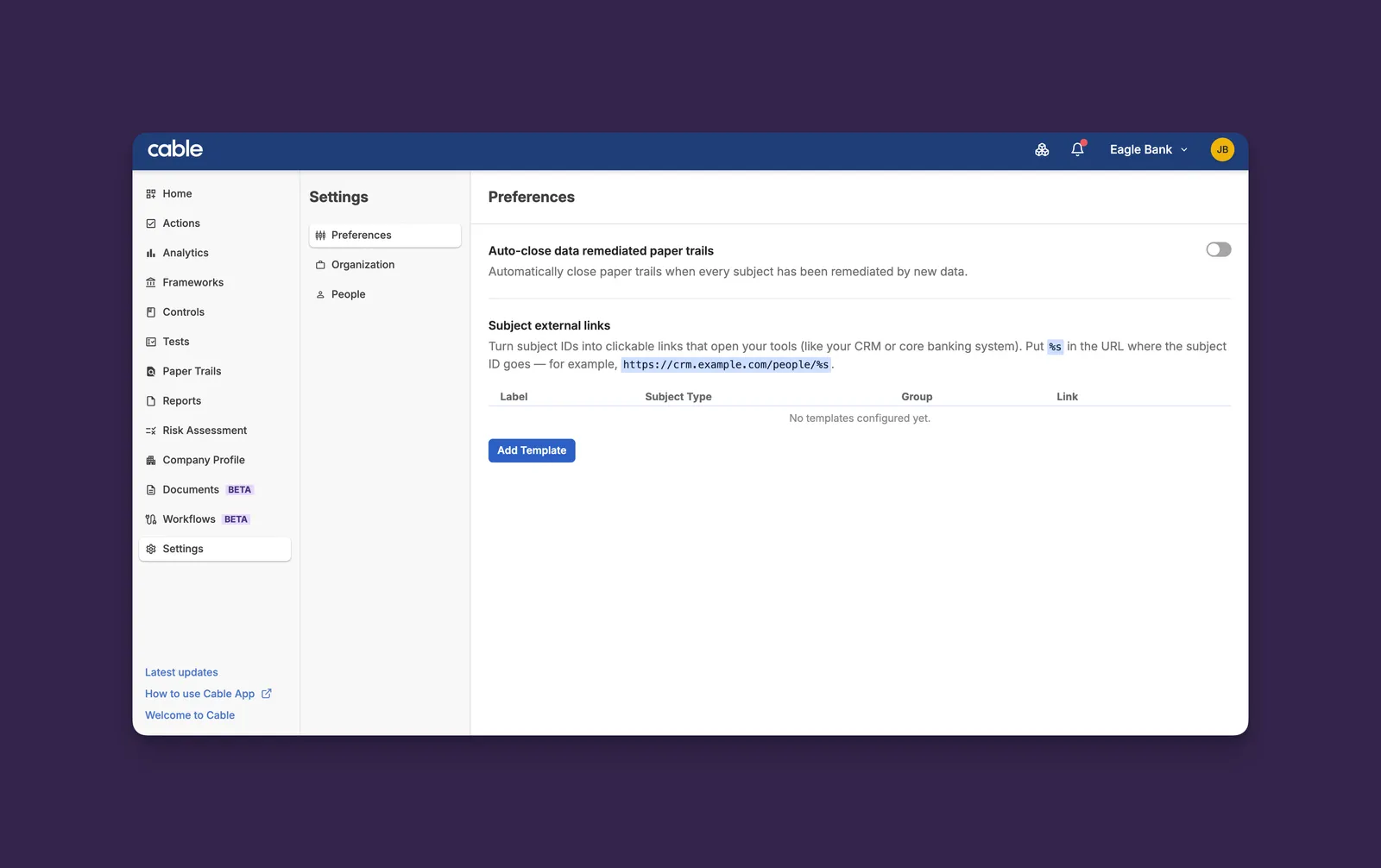The image size is (1381, 868).
Task: Open the integrations cubes icon in header
Action: click(x=1042, y=150)
